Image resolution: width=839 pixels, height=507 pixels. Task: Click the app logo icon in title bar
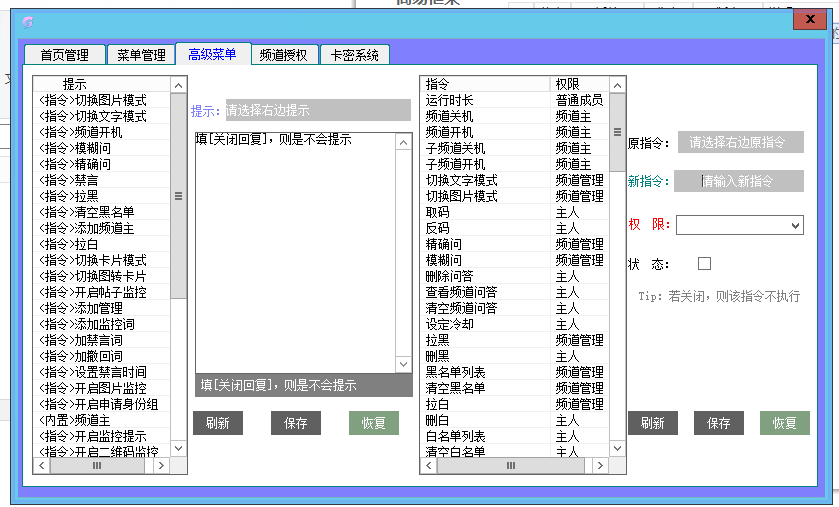[28, 22]
